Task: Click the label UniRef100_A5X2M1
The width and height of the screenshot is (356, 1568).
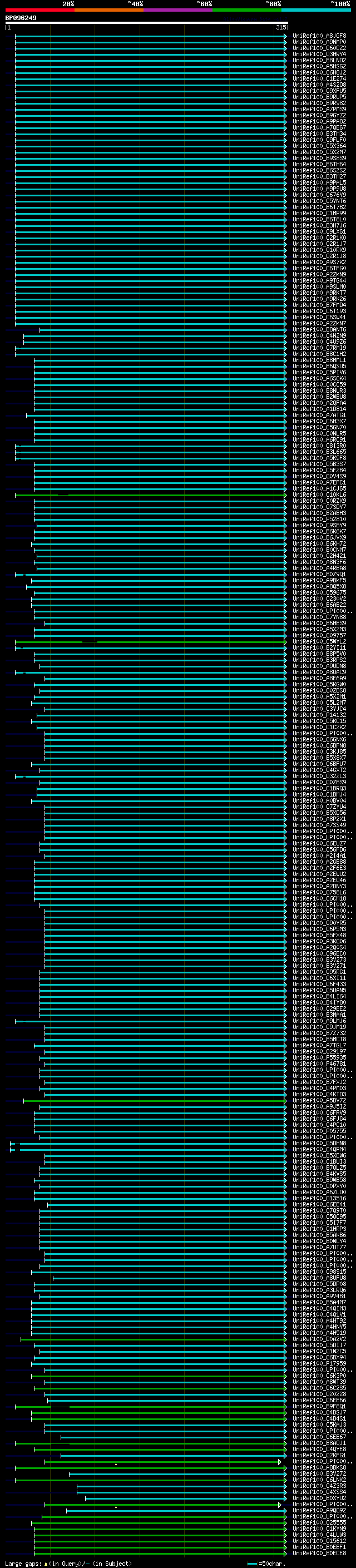Action: point(319,696)
